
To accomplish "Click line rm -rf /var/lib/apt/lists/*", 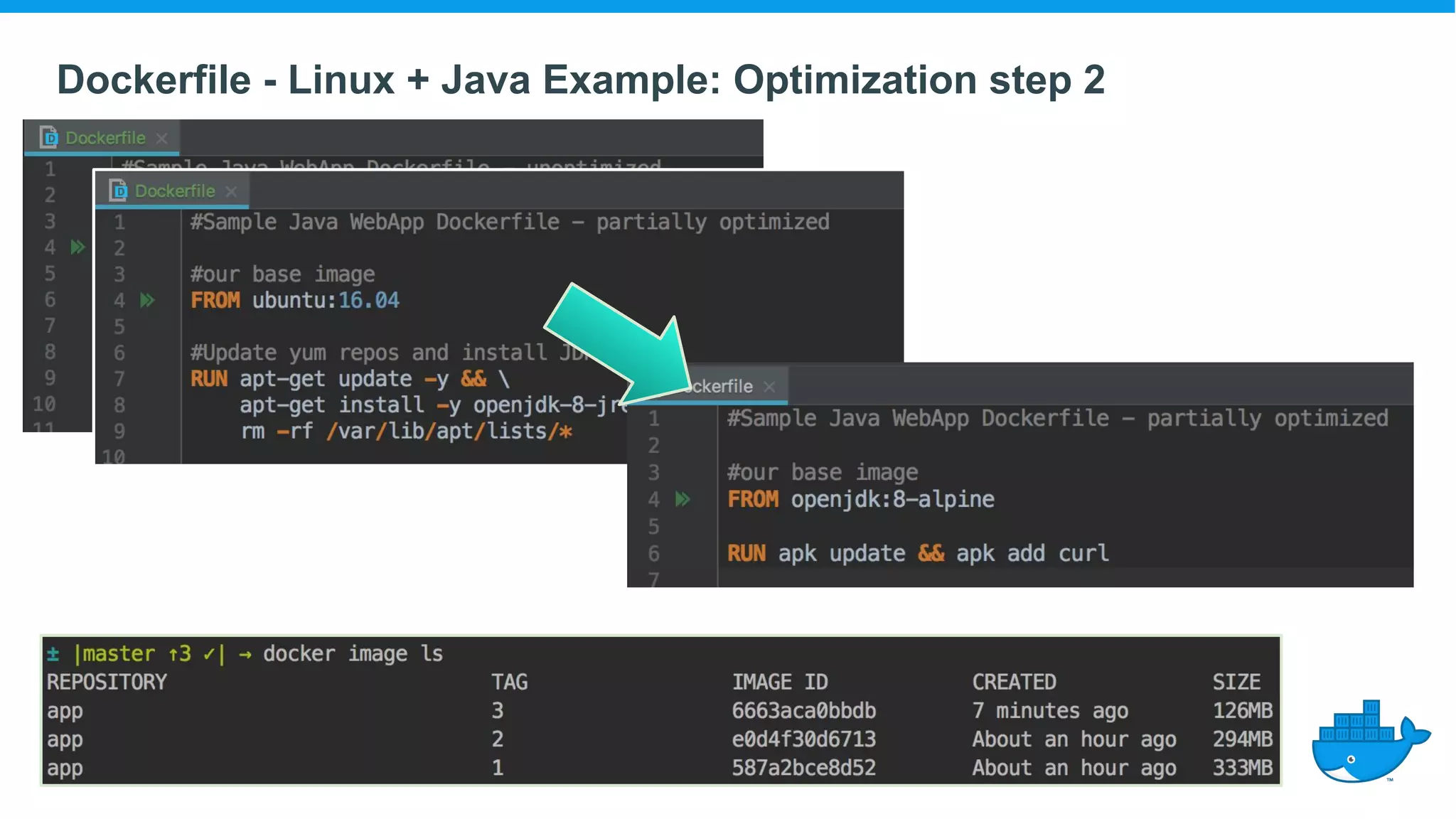I will (x=406, y=431).
